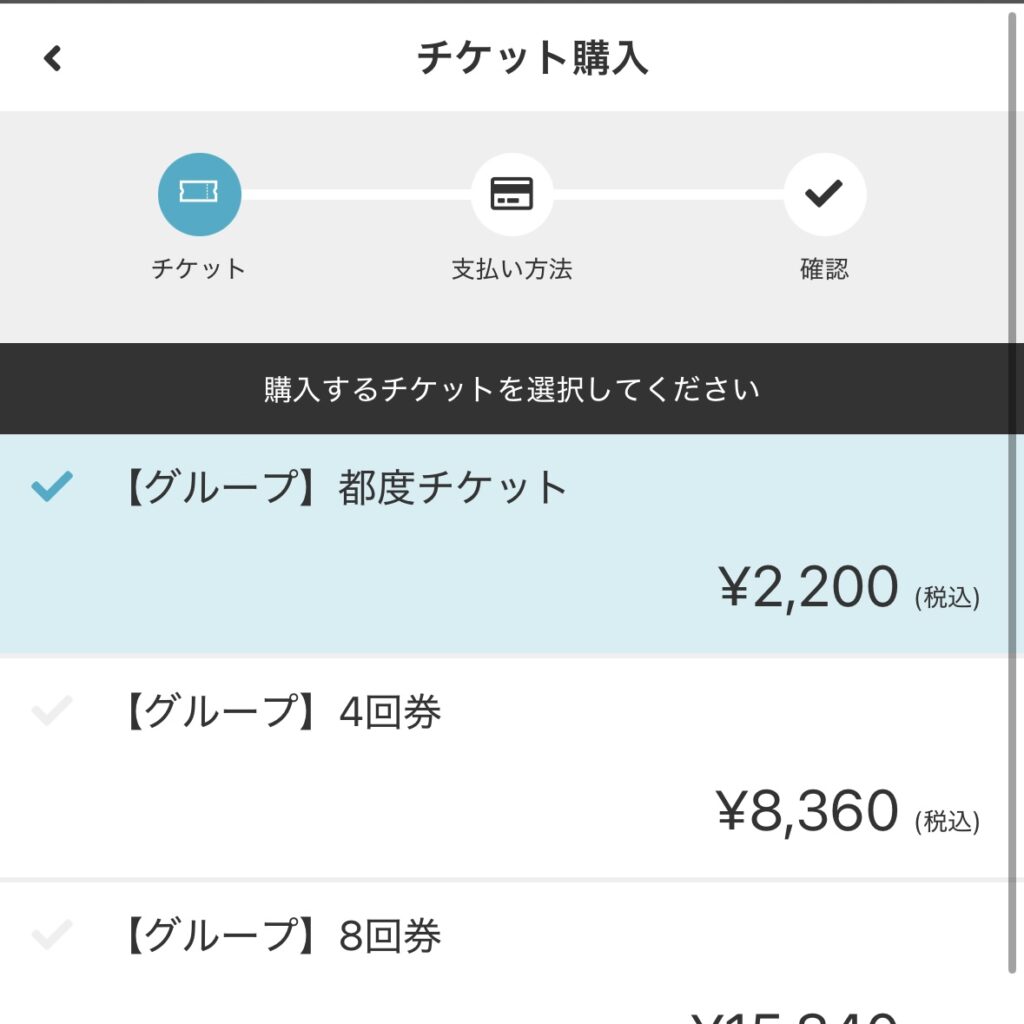The image size is (1024, 1024).
Task: Click the credit card payment step icon
Action: [512, 194]
